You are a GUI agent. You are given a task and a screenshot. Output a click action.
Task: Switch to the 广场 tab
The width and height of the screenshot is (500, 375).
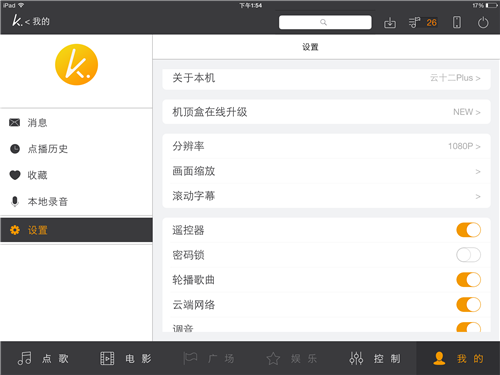tap(208, 358)
